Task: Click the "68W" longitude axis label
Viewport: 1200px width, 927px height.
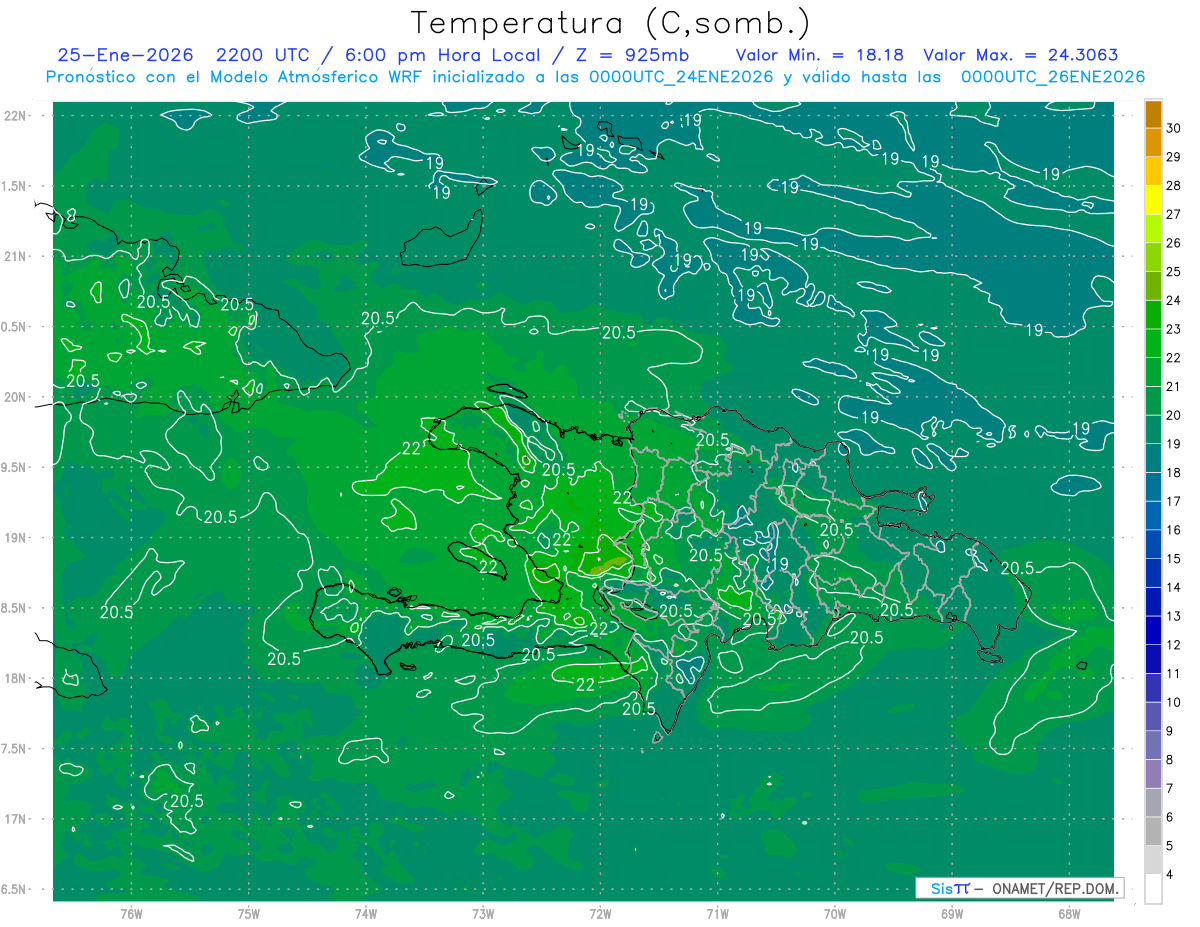Action: [x=1069, y=914]
